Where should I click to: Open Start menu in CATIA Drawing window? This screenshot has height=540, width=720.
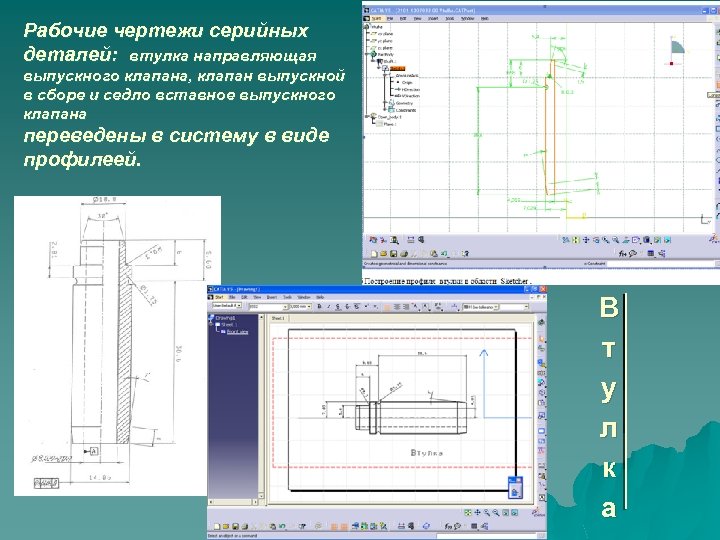tap(219, 297)
